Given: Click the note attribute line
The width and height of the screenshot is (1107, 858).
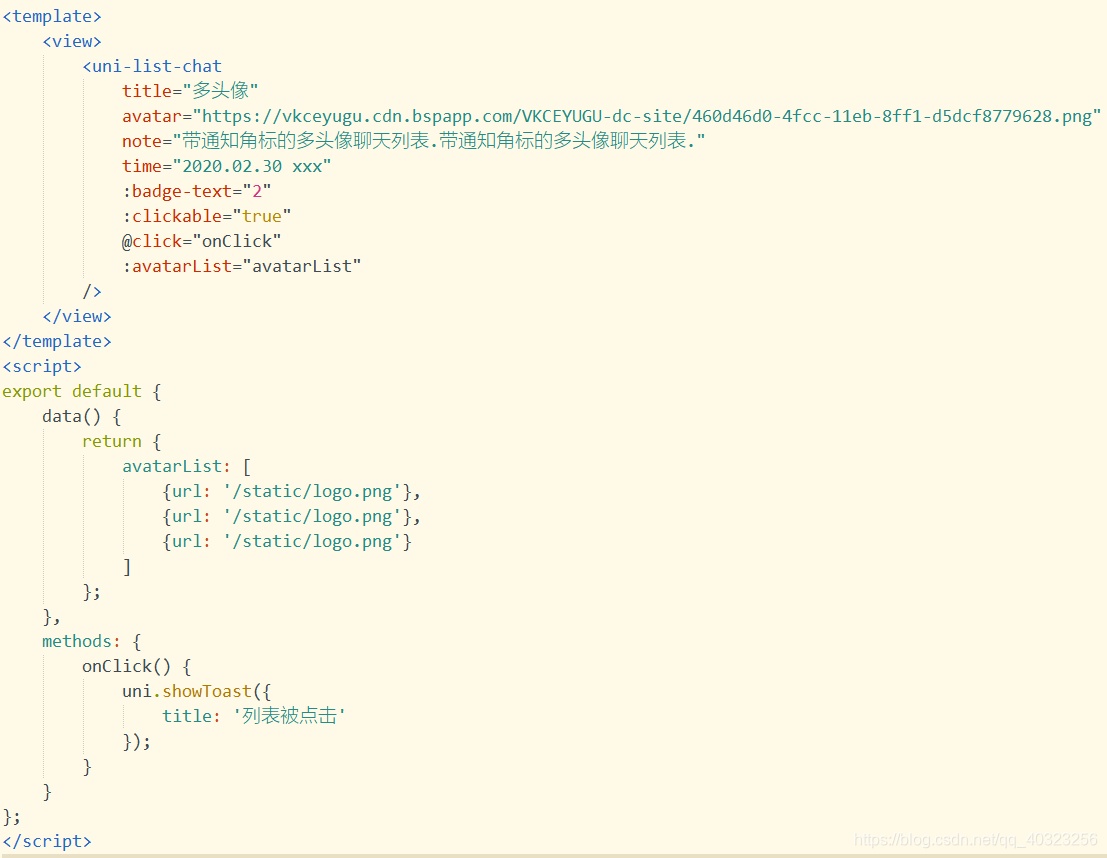Looking at the screenshot, I should point(413,141).
